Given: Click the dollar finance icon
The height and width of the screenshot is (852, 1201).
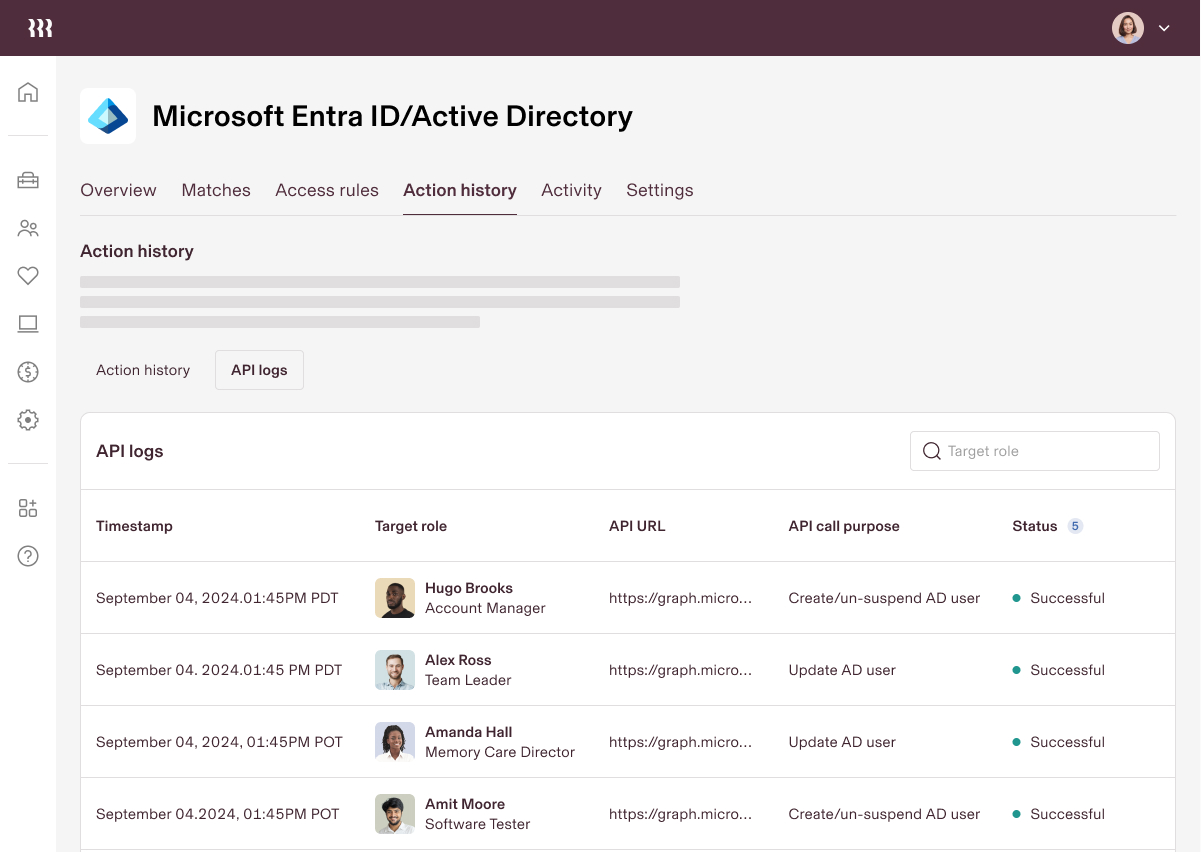Looking at the screenshot, I should (28, 372).
